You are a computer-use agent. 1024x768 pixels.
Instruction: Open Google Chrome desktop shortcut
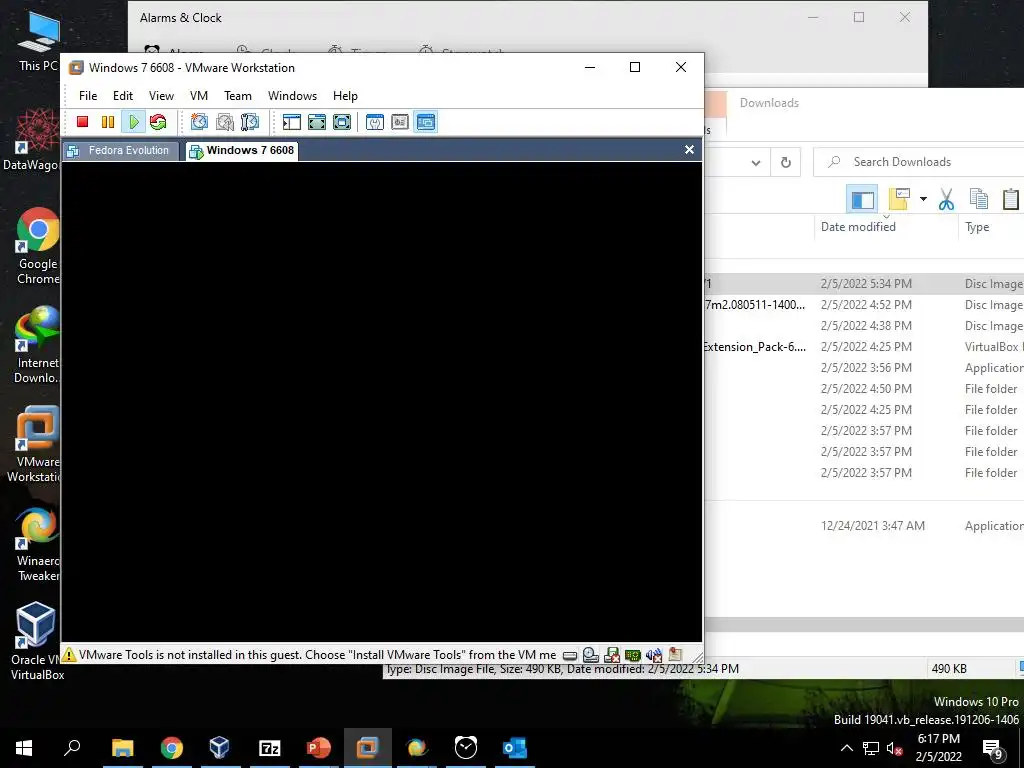[x=38, y=246]
